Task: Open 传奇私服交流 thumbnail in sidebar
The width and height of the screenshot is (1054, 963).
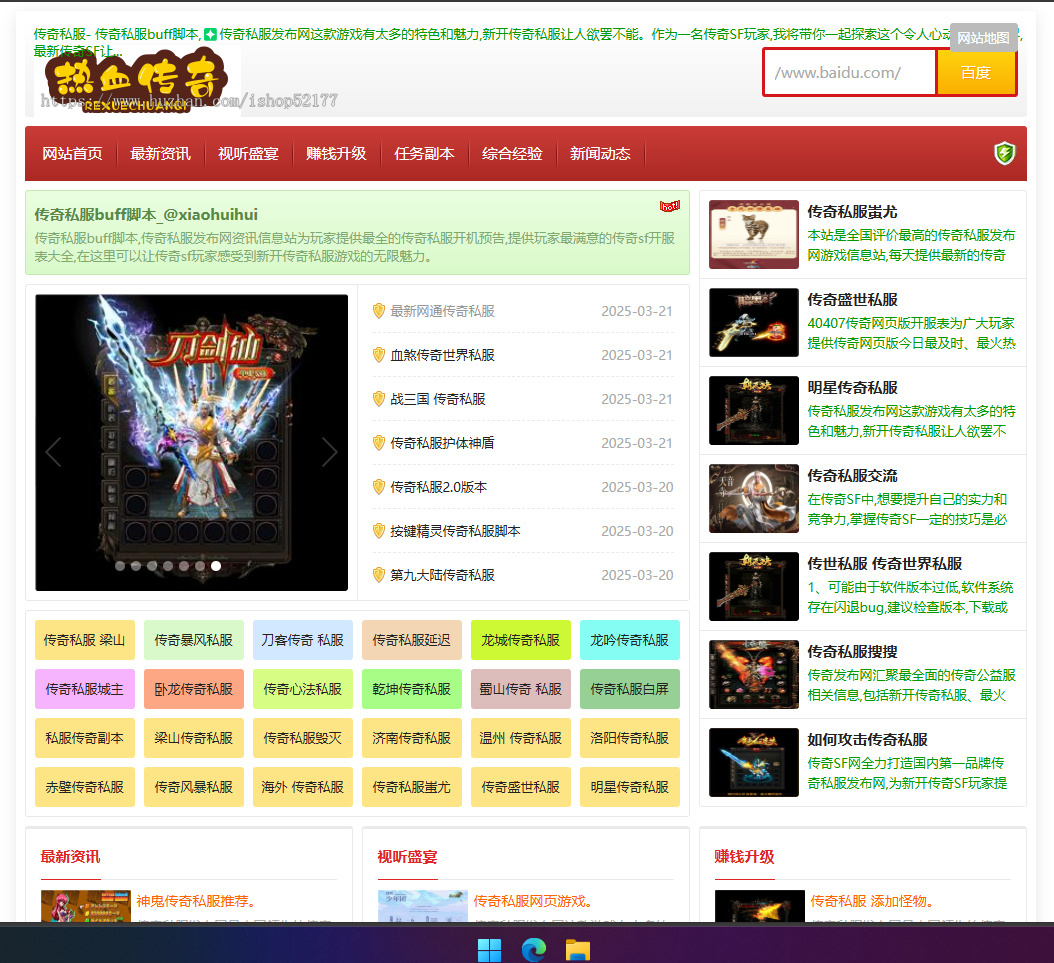Action: point(754,499)
